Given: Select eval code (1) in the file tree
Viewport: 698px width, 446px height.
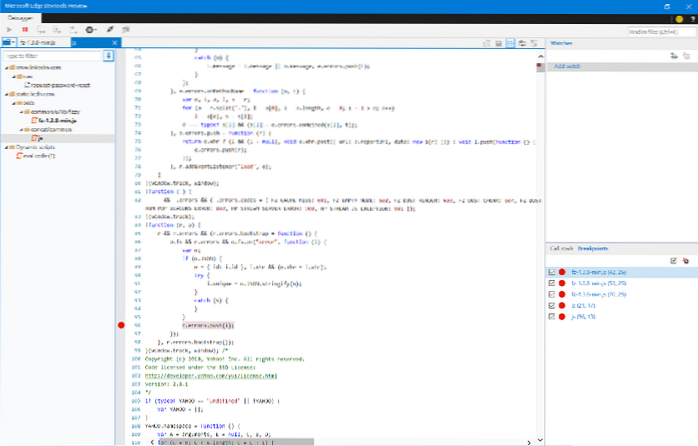Looking at the screenshot, I should [40, 156].
